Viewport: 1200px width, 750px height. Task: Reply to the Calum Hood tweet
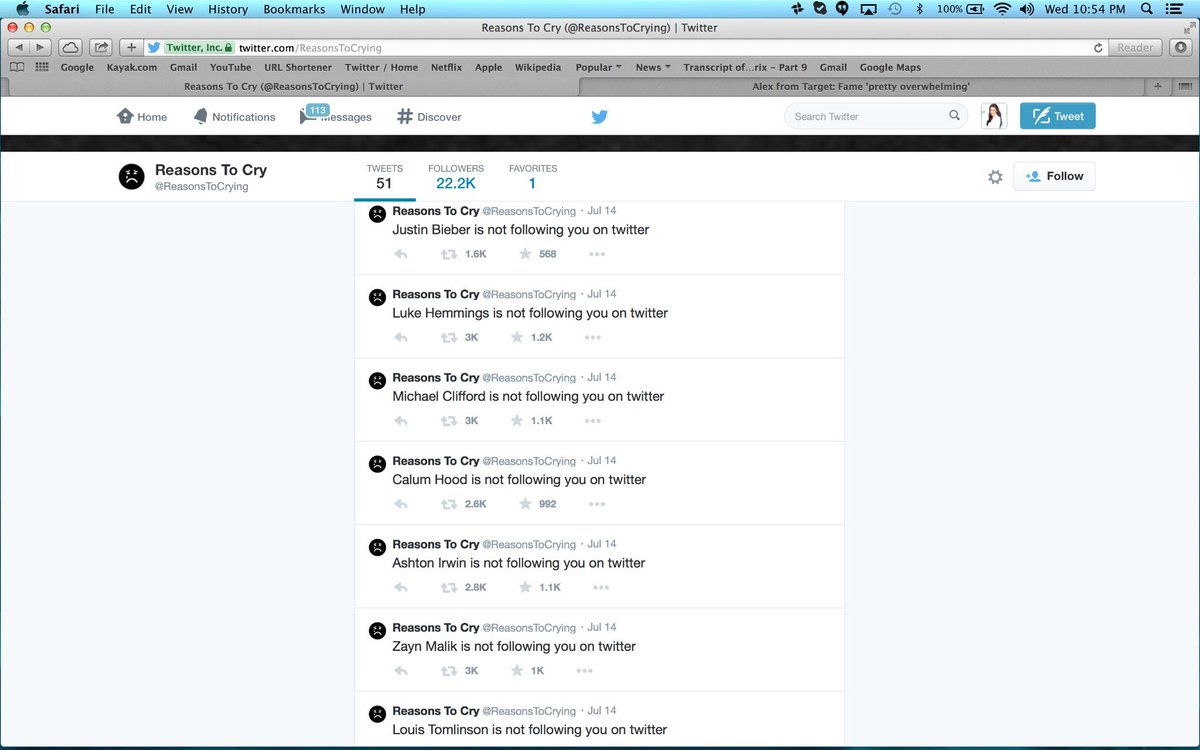pos(401,504)
